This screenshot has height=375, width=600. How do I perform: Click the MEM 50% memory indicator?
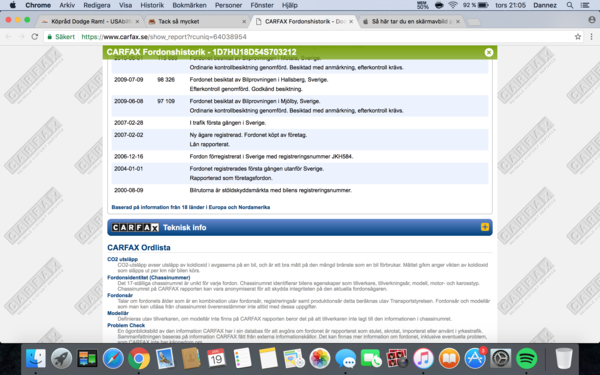click(422, 5)
